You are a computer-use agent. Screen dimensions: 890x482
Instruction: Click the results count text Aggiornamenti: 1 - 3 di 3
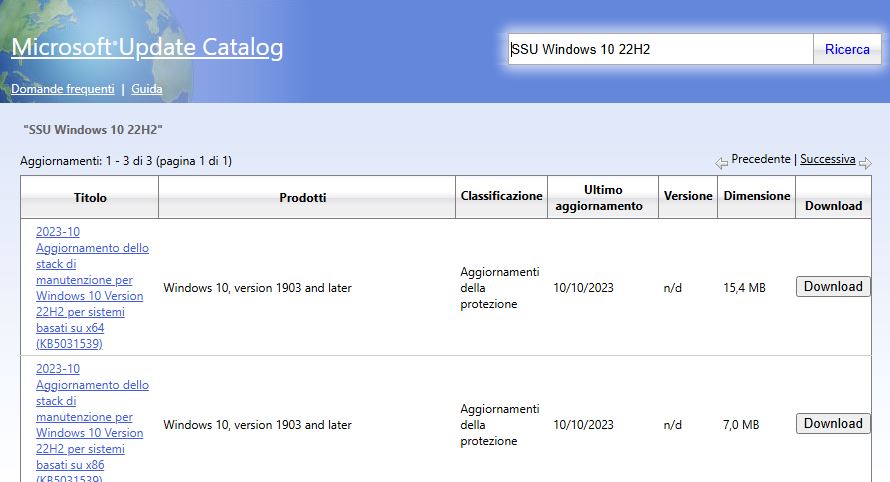coord(126,161)
